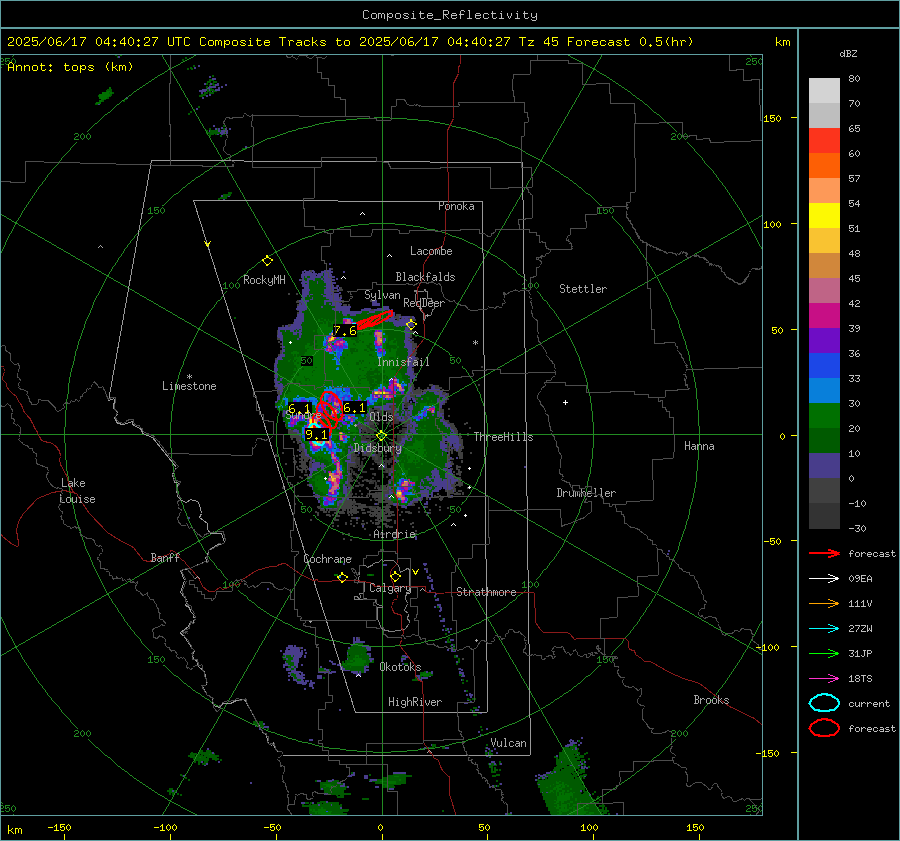This screenshot has width=900, height=841.
Task: Click the yellow diamond radar marker above Didsbury
Action: pos(381,436)
